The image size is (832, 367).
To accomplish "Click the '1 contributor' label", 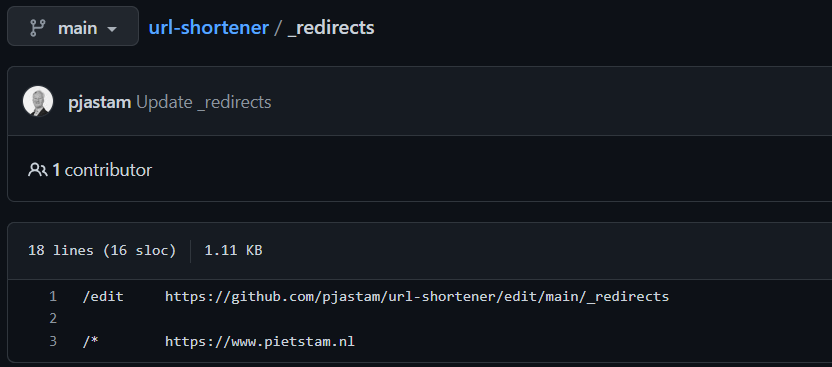I will [x=102, y=170].
